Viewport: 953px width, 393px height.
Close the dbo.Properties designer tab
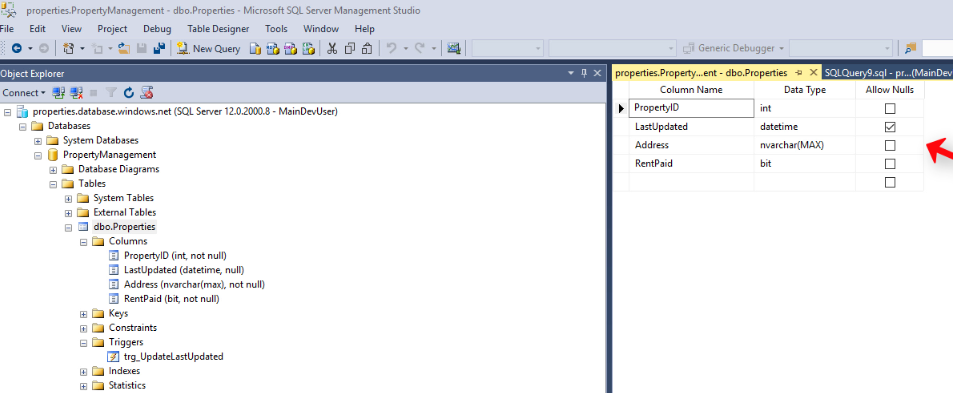pos(813,73)
